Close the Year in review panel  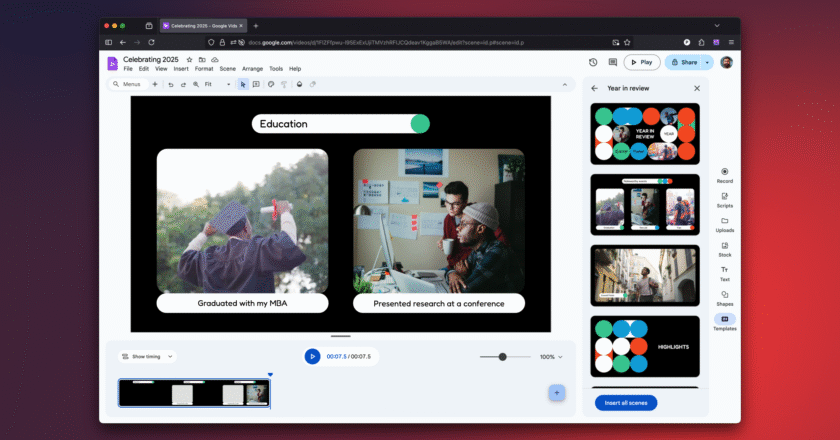tap(697, 88)
